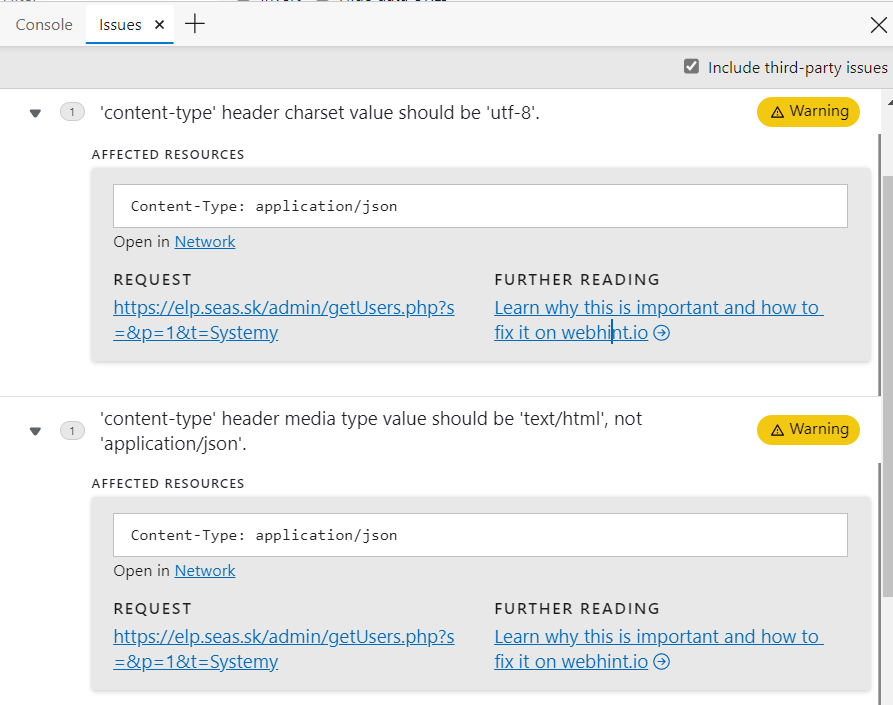This screenshot has height=705, width=893.
Task: Click Warning badge on charset issue
Action: coord(808,112)
